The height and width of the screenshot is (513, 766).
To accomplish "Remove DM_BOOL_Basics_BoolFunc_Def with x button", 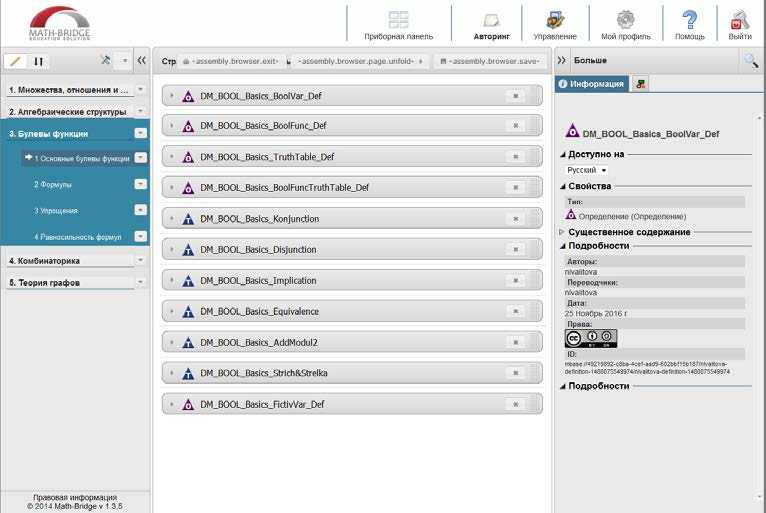I will click(515, 126).
